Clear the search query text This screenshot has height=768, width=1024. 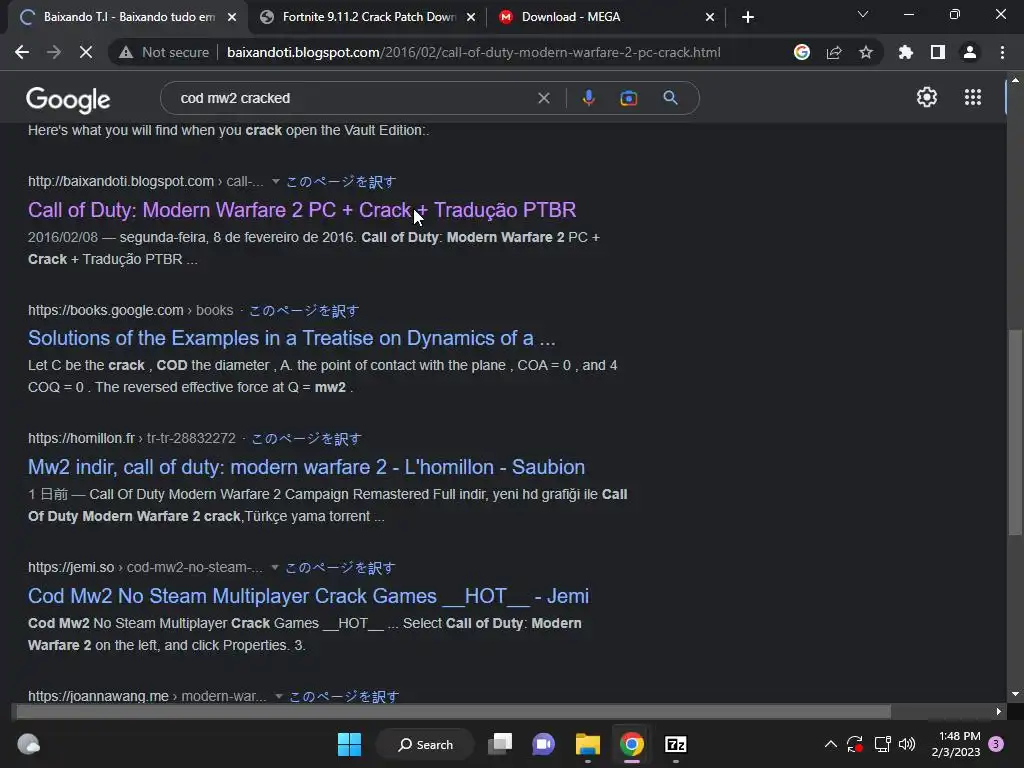click(543, 98)
